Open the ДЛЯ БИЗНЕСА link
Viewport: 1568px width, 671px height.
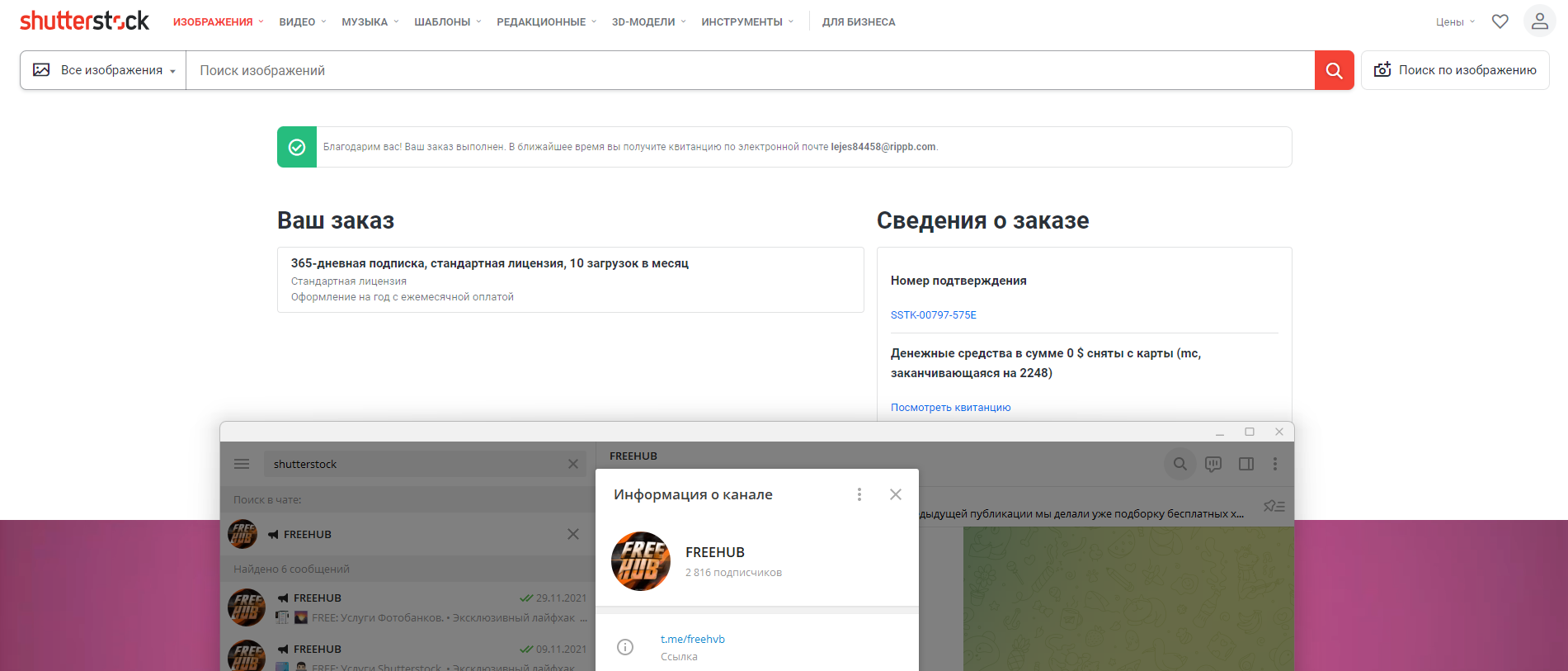(859, 22)
